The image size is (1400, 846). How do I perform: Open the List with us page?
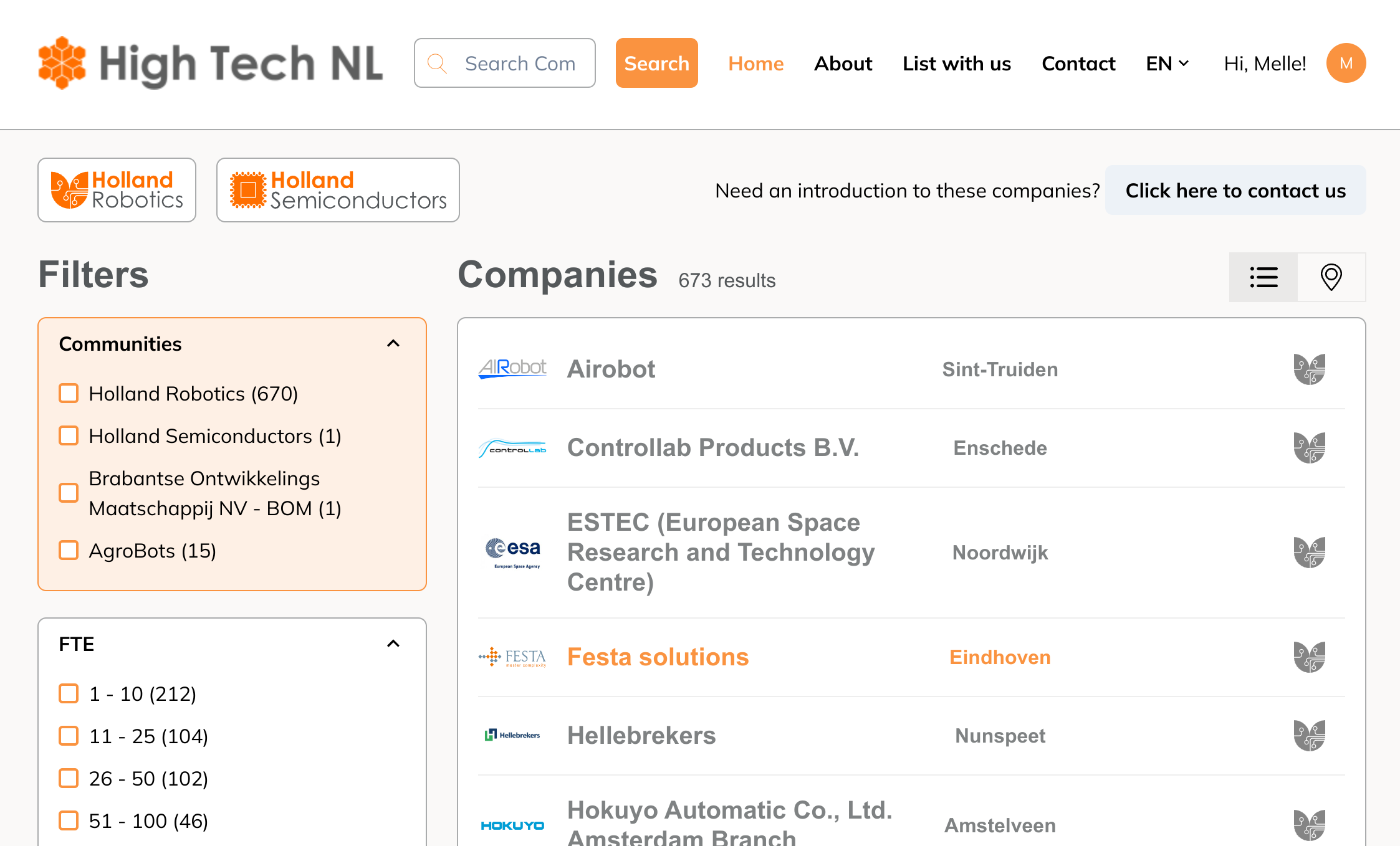[x=957, y=64]
